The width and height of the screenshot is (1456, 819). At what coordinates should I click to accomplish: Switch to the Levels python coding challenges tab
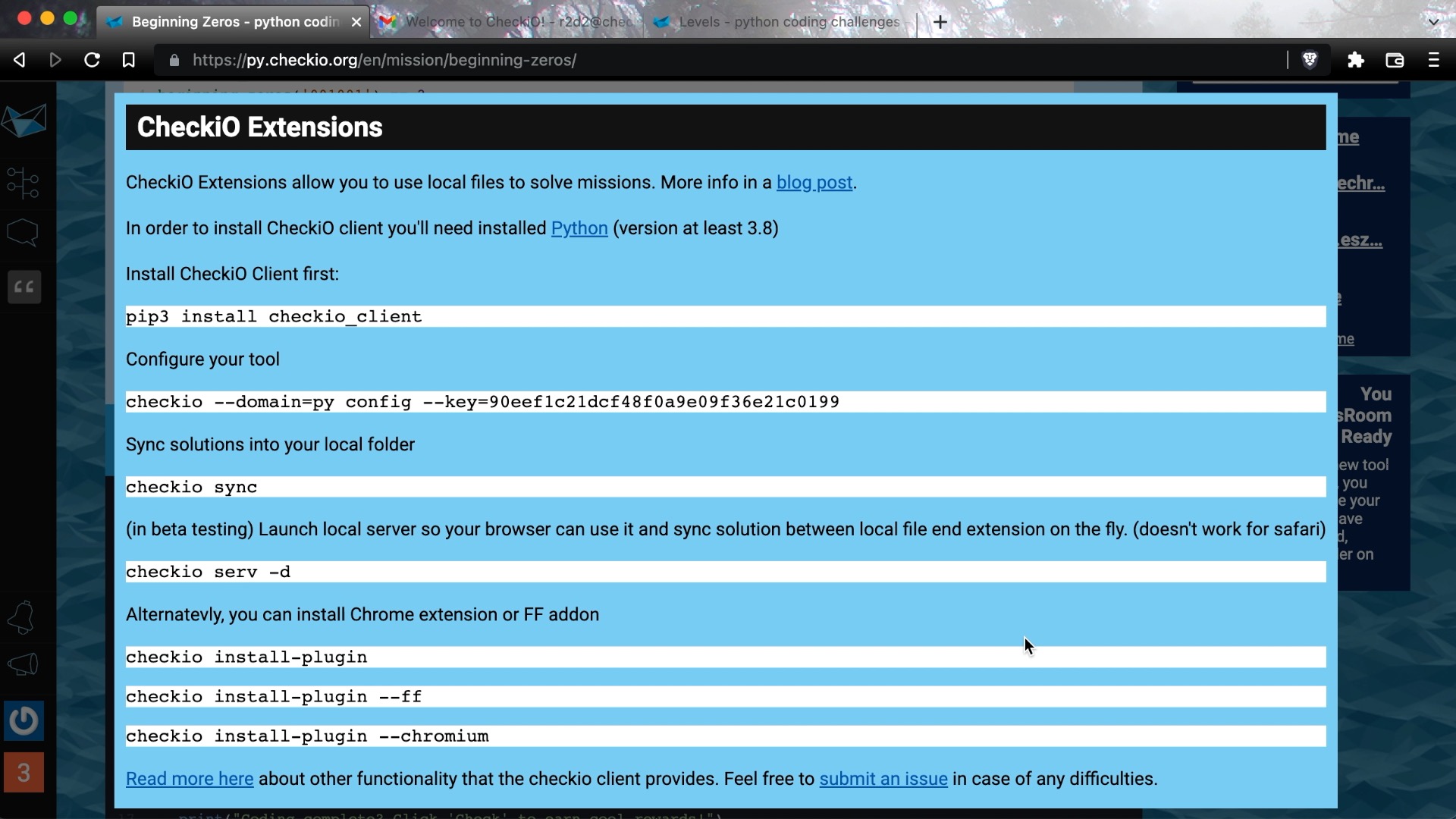[780, 22]
